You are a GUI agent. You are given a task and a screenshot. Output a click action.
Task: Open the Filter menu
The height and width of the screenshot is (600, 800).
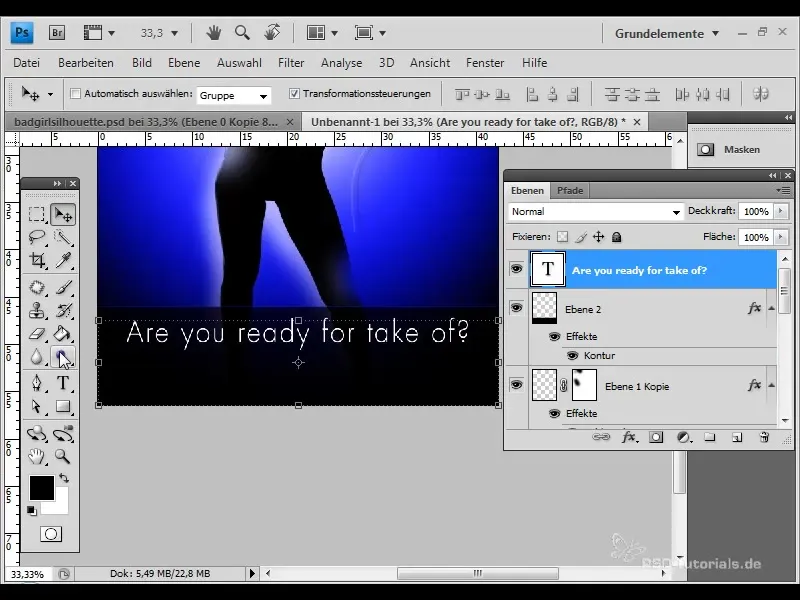291,63
